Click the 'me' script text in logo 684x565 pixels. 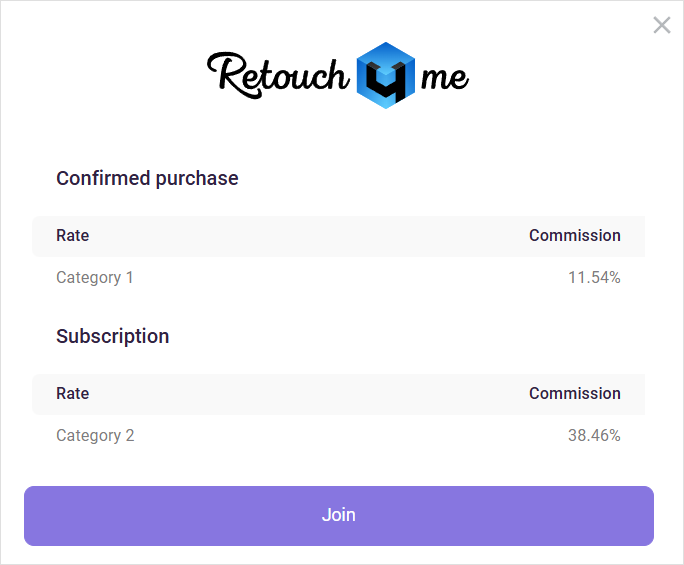pyautogui.click(x=444, y=79)
